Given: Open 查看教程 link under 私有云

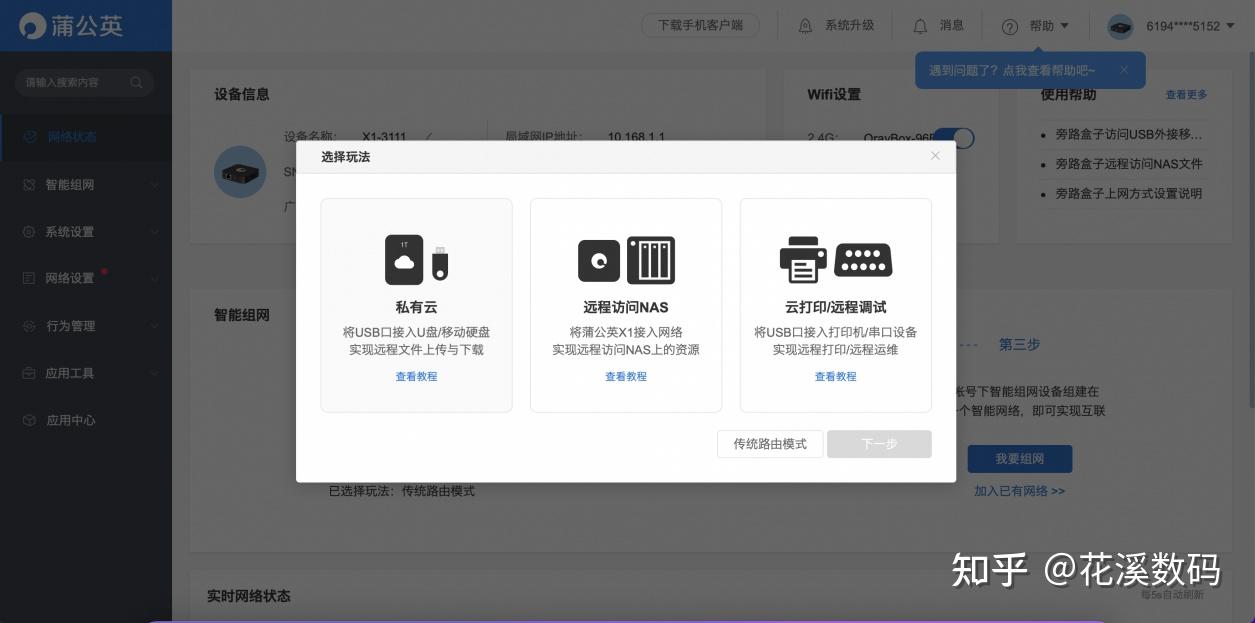Looking at the screenshot, I should pyautogui.click(x=416, y=377).
